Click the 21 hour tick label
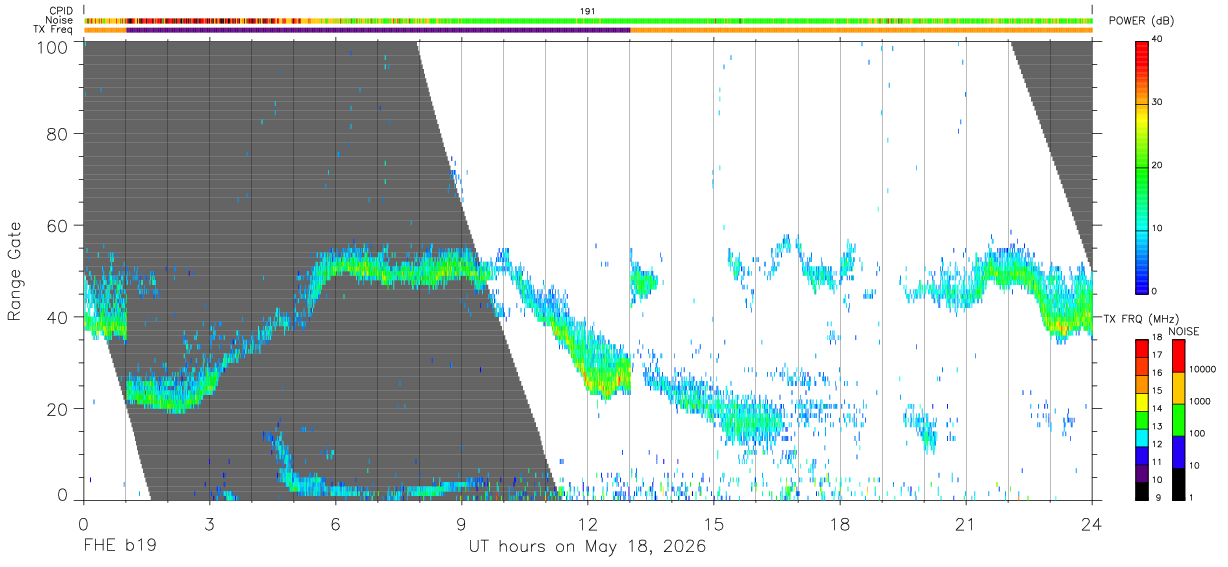Image resolution: width=1228 pixels, height=567 pixels. pyautogui.click(x=966, y=523)
